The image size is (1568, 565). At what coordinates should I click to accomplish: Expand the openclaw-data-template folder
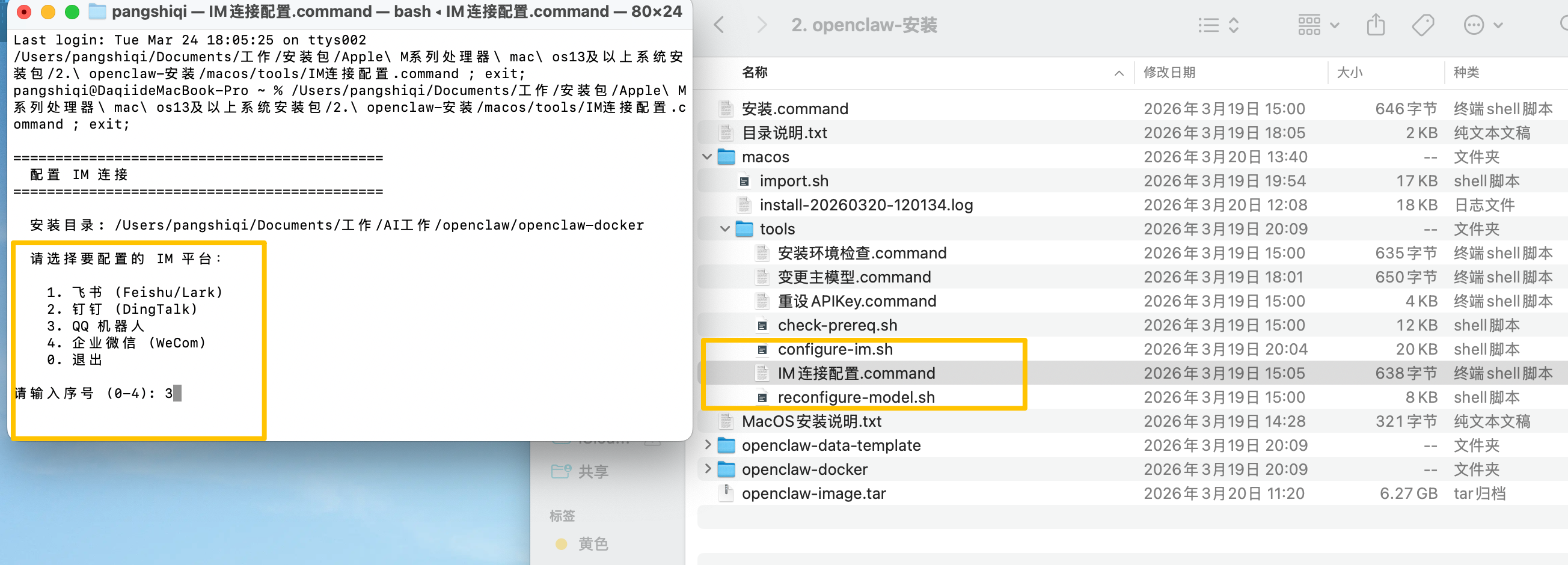click(706, 445)
